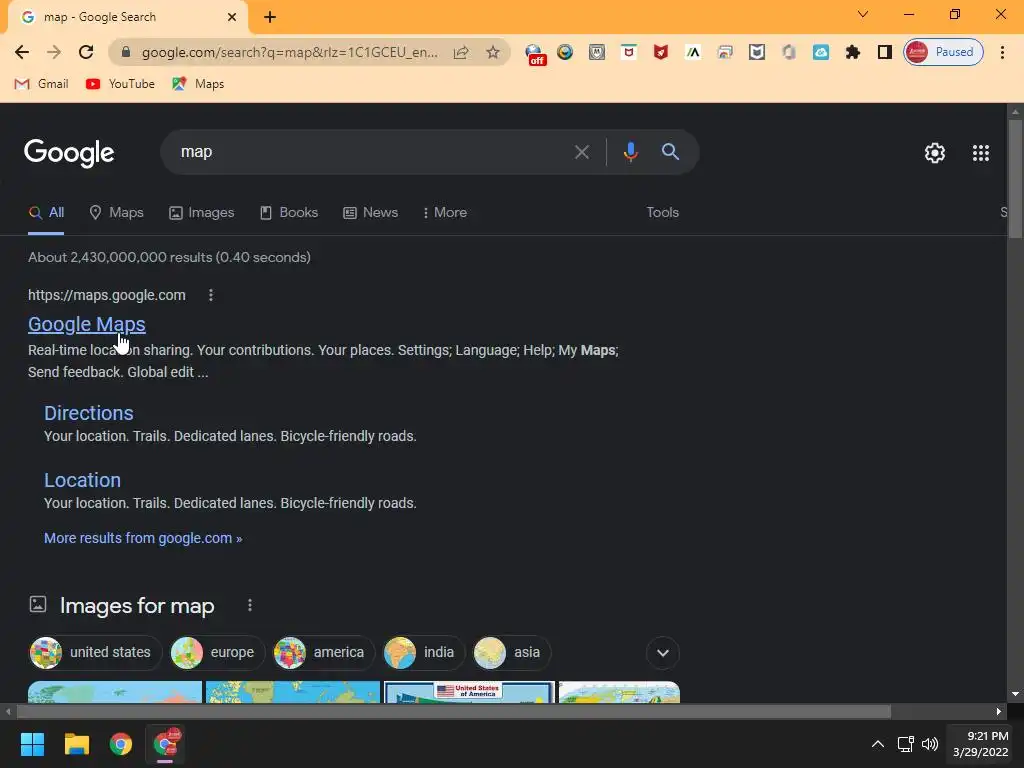The image size is (1024, 768).
Task: Switch to the Maps results tab
Action: tap(116, 212)
